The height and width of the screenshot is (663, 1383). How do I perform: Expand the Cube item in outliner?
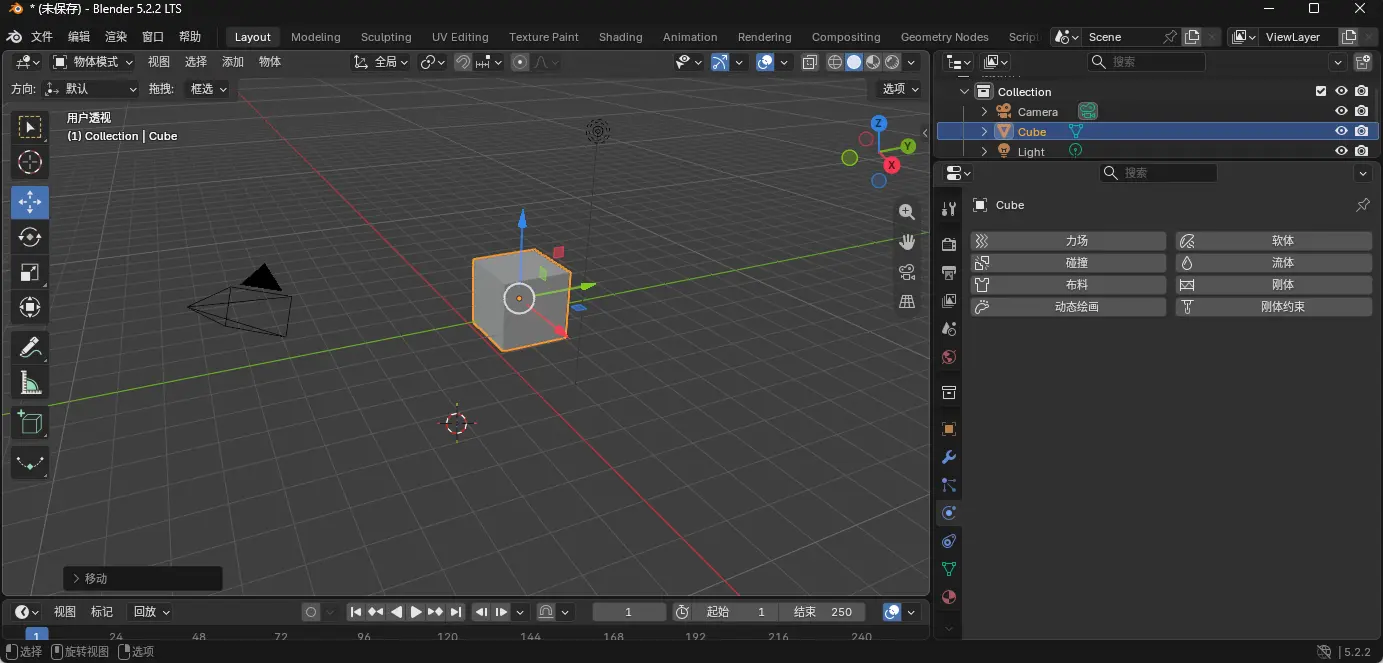click(x=984, y=131)
